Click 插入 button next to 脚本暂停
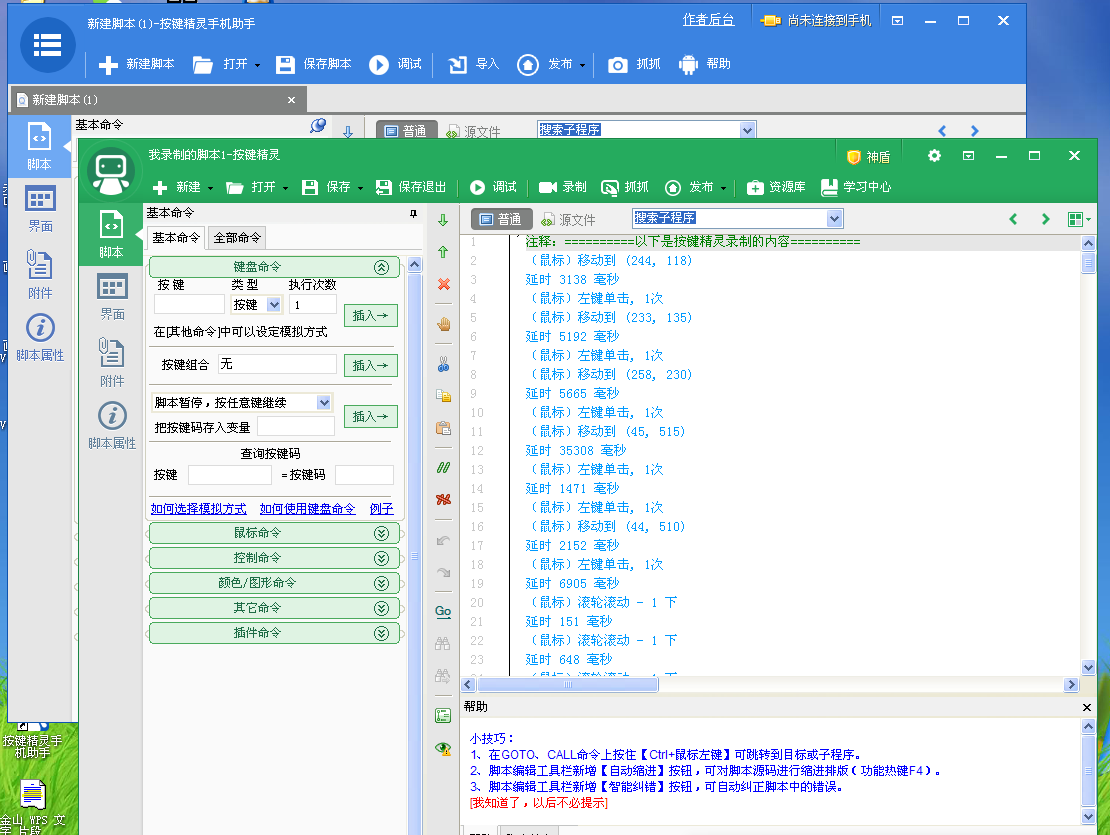The image size is (1110, 835). (371, 416)
